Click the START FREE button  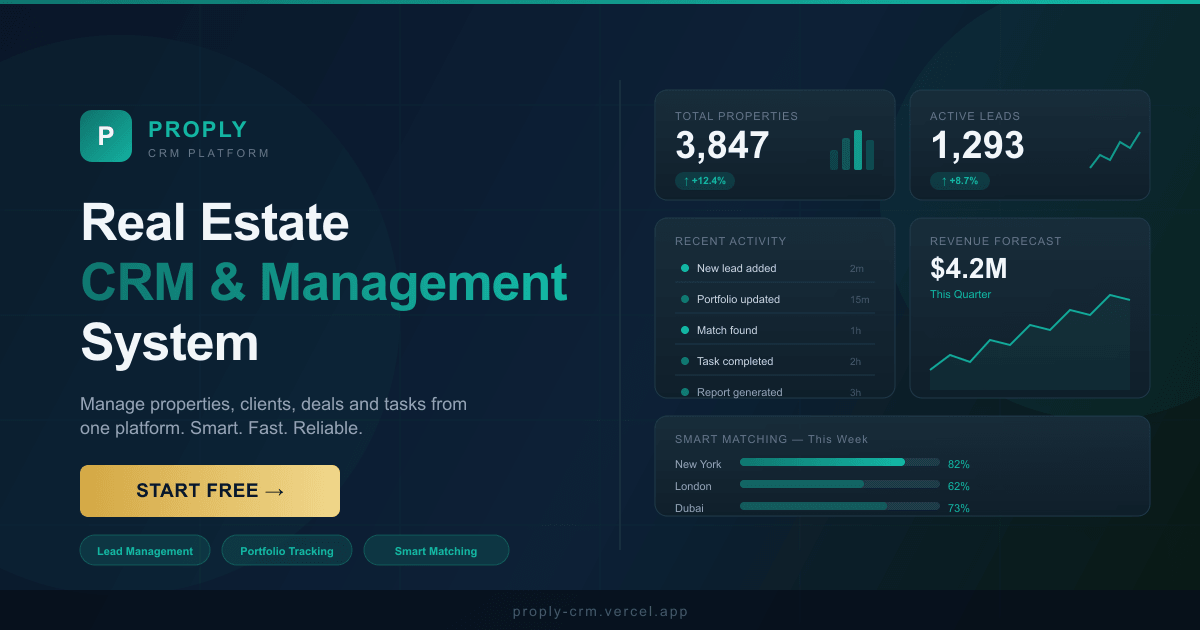click(210, 491)
